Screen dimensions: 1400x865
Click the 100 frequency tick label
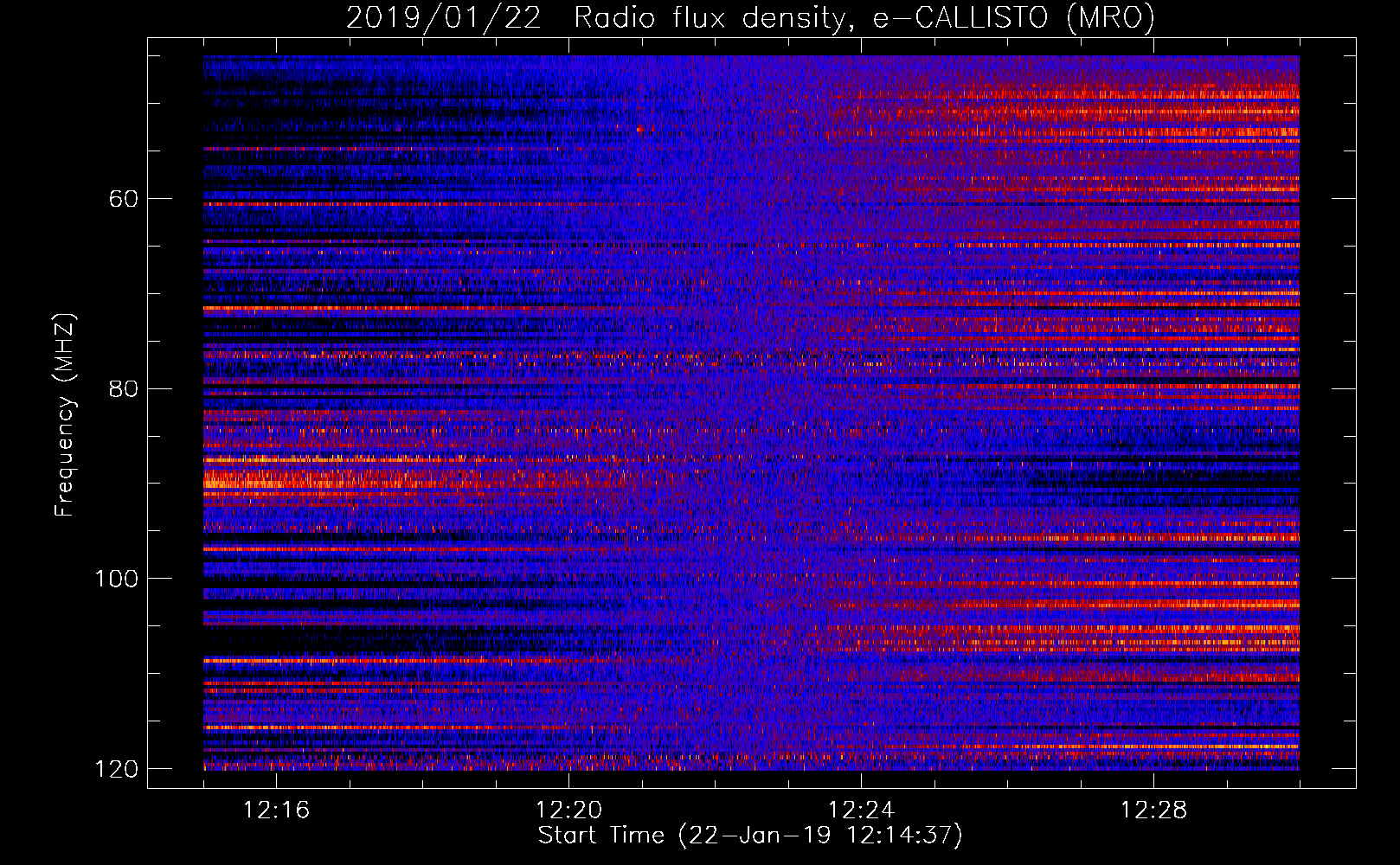(117, 579)
